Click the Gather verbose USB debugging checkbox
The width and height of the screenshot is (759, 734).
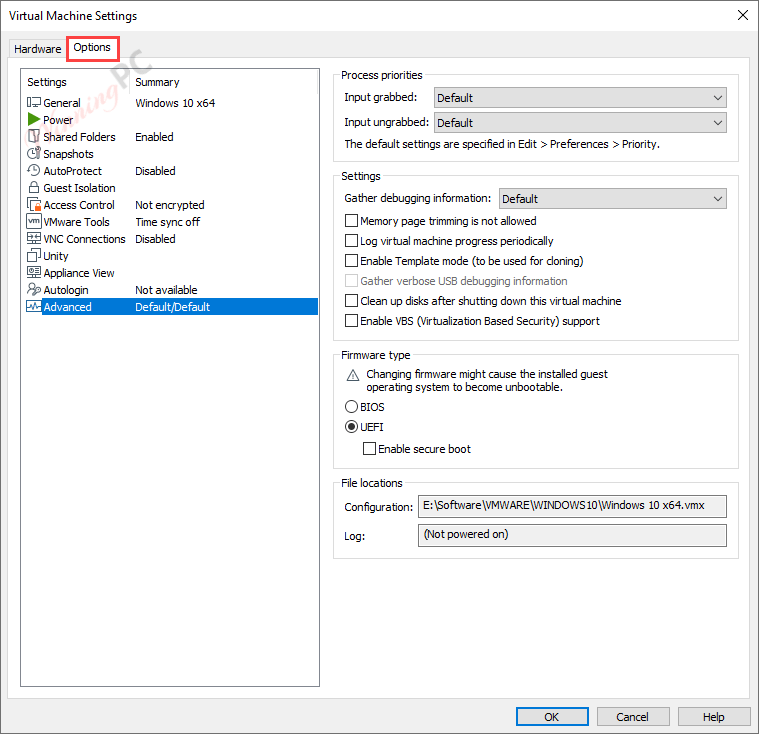[351, 281]
